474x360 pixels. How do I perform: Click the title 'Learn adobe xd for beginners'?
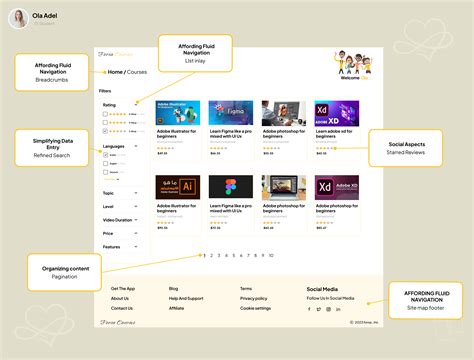[x=334, y=134]
